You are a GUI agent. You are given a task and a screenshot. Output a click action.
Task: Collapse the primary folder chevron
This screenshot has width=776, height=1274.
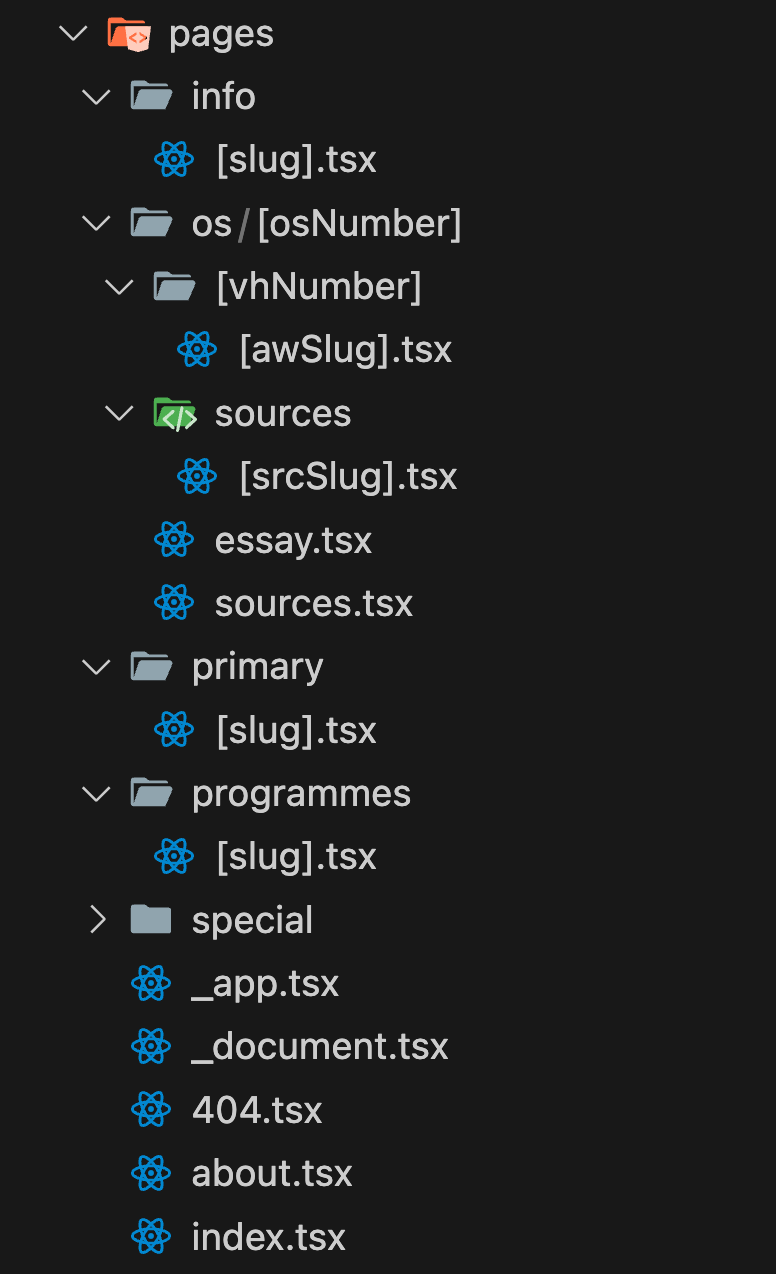pyautogui.click(x=97, y=667)
